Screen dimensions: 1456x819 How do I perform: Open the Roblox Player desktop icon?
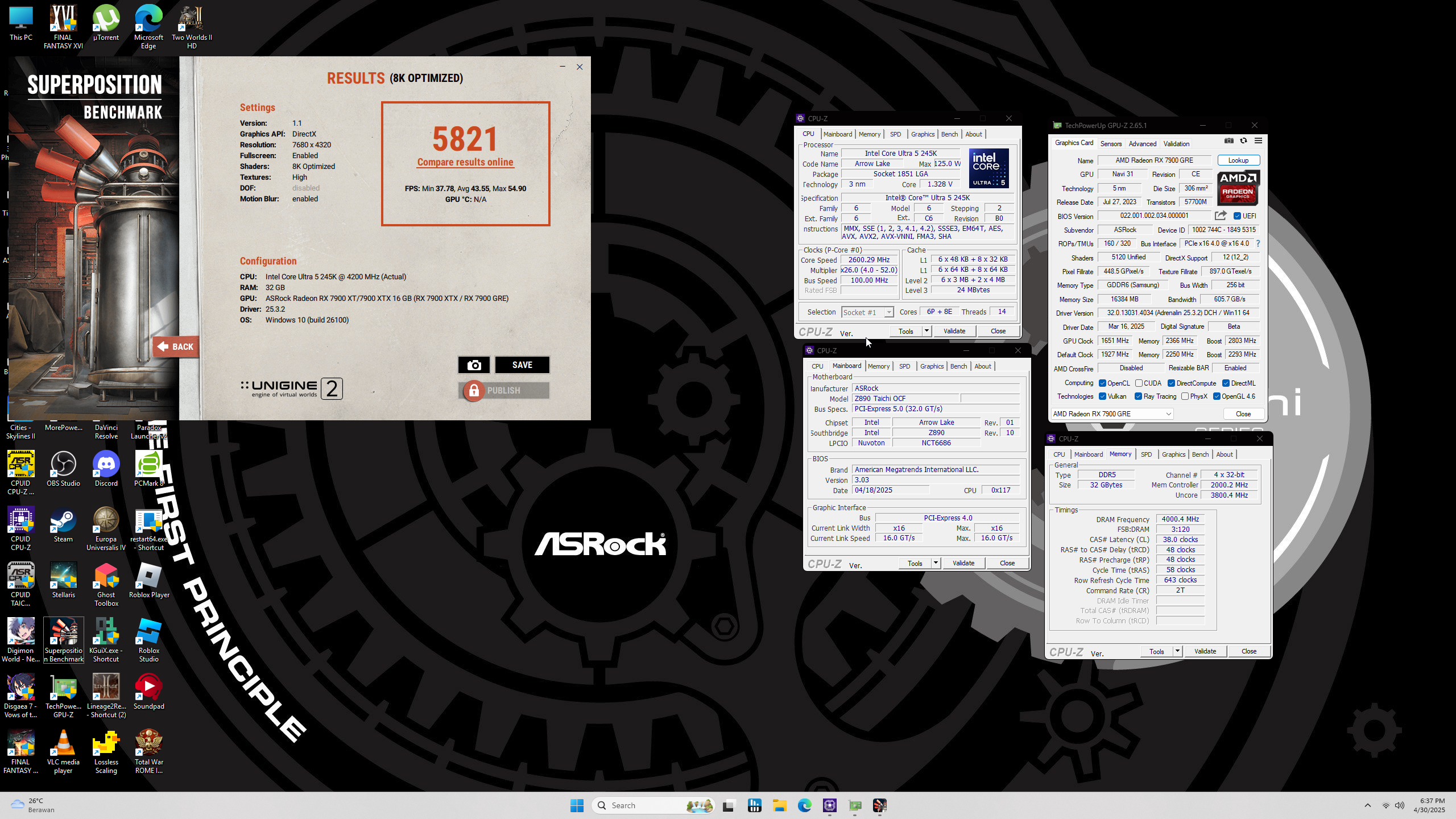click(149, 581)
